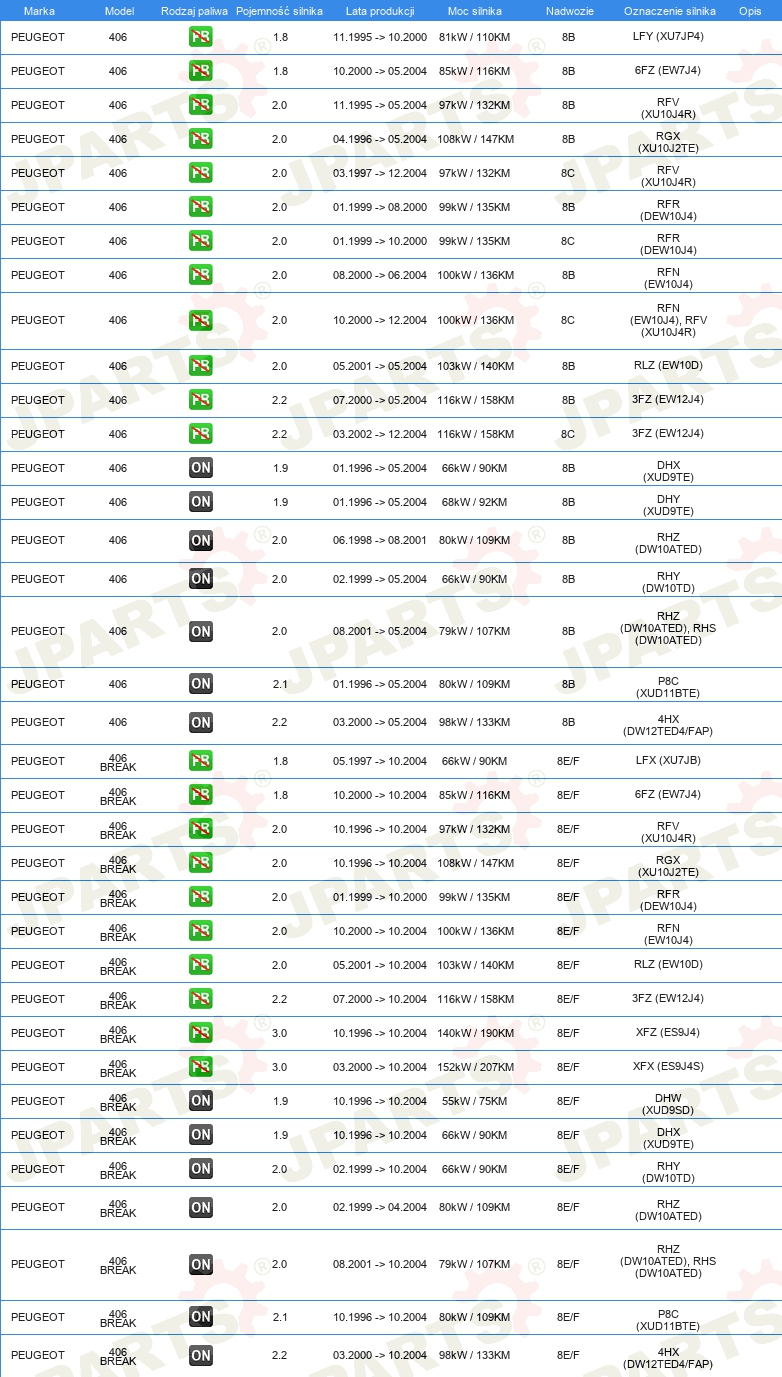Select the XFX (ES9J4S) engine code cell
Viewport: 782px width, 1377px height.
(x=668, y=1067)
